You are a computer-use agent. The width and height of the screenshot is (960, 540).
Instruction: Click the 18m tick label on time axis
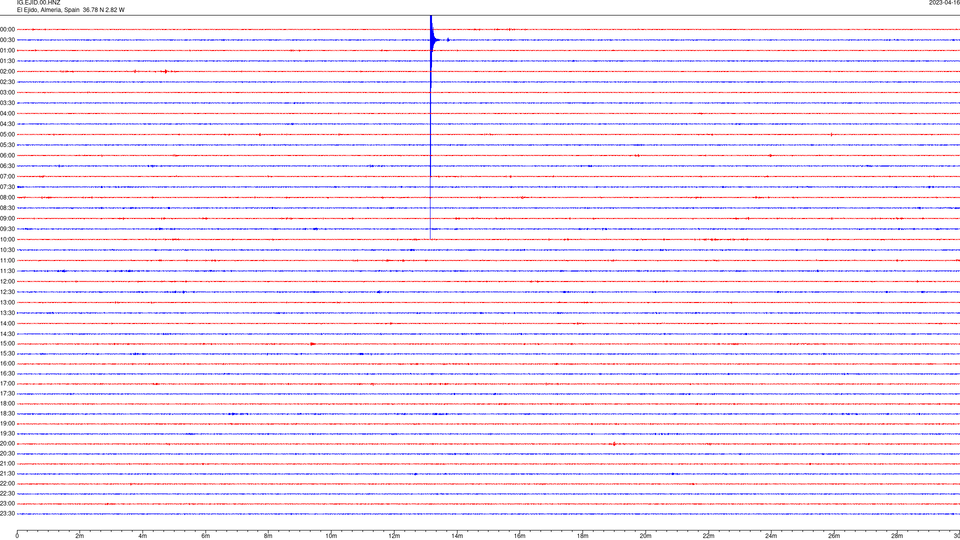(582, 536)
